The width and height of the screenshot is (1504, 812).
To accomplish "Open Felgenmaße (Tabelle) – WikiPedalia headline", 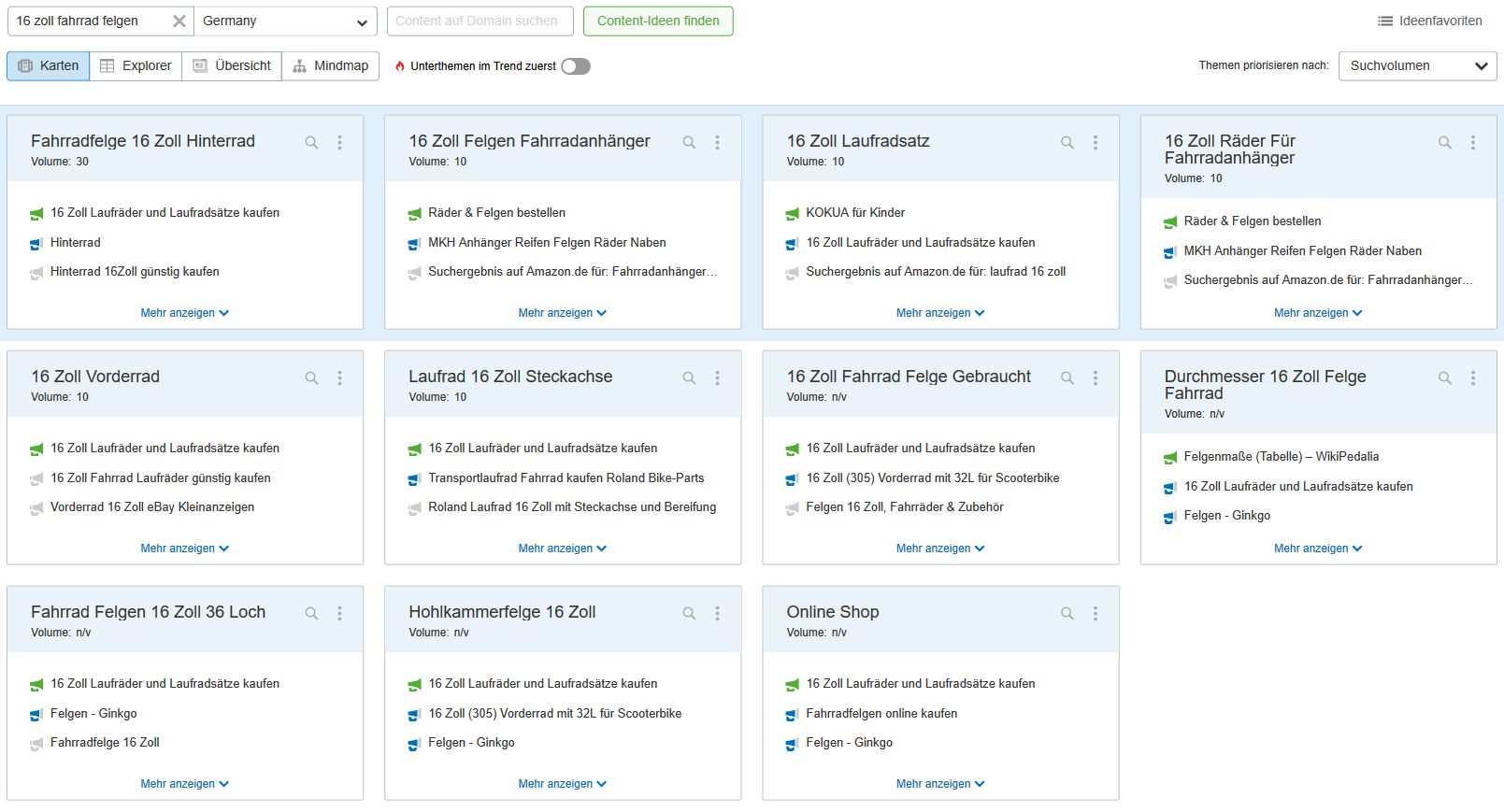I will [x=1281, y=457].
